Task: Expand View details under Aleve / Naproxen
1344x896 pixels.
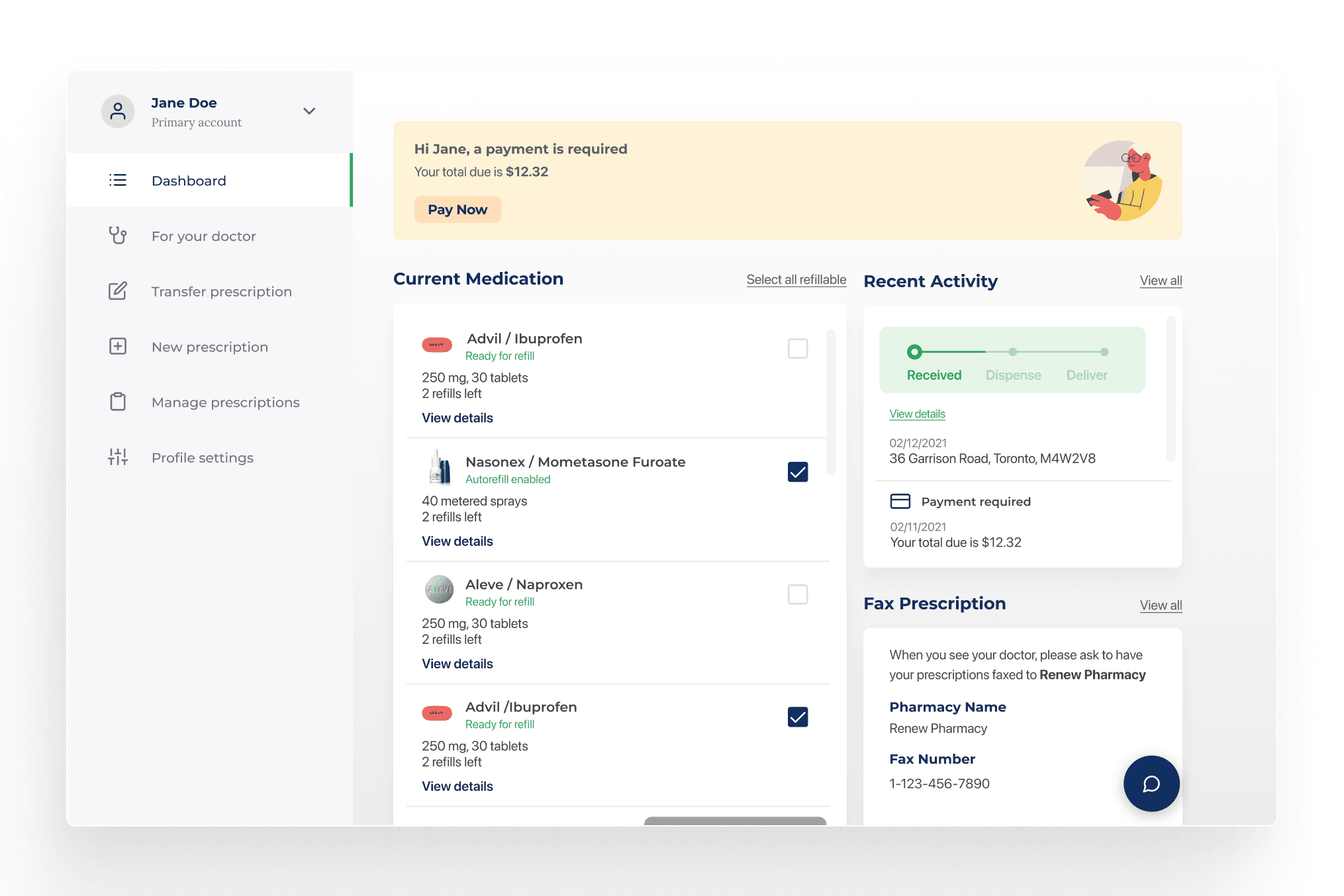Action: pyautogui.click(x=457, y=664)
